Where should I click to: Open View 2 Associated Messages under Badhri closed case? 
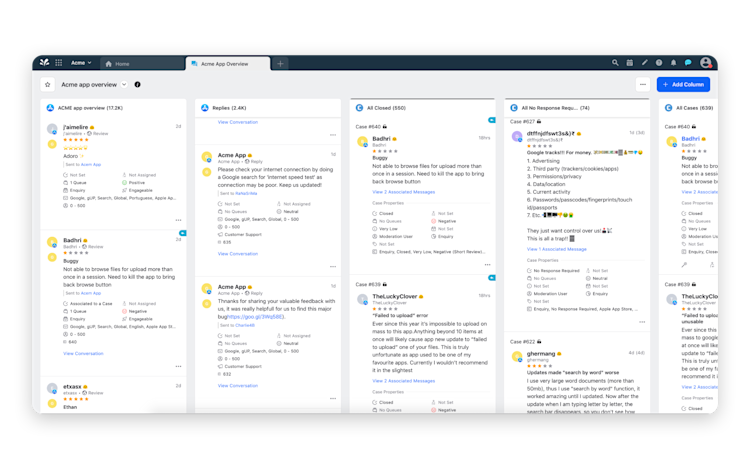404,192
